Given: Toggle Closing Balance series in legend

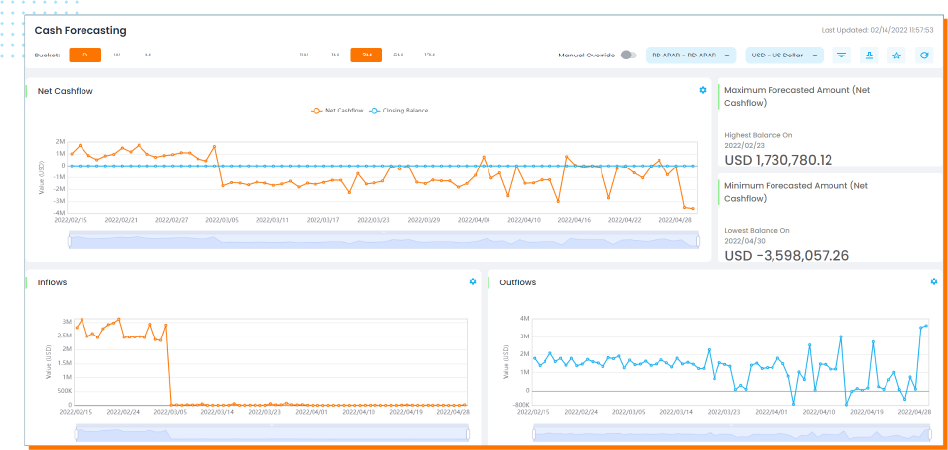Looking at the screenshot, I should point(399,111).
